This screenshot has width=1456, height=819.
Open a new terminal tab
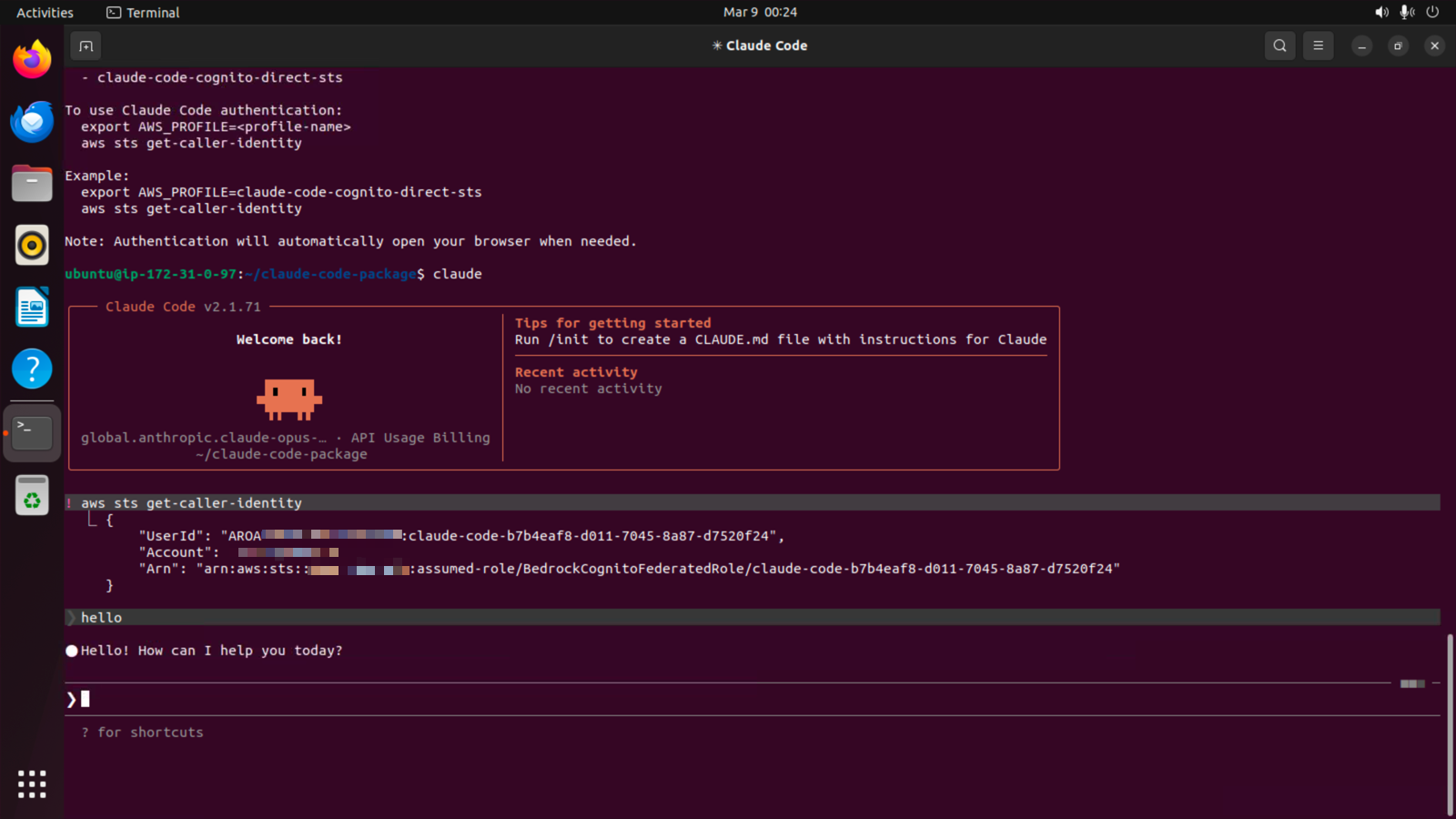[86, 45]
